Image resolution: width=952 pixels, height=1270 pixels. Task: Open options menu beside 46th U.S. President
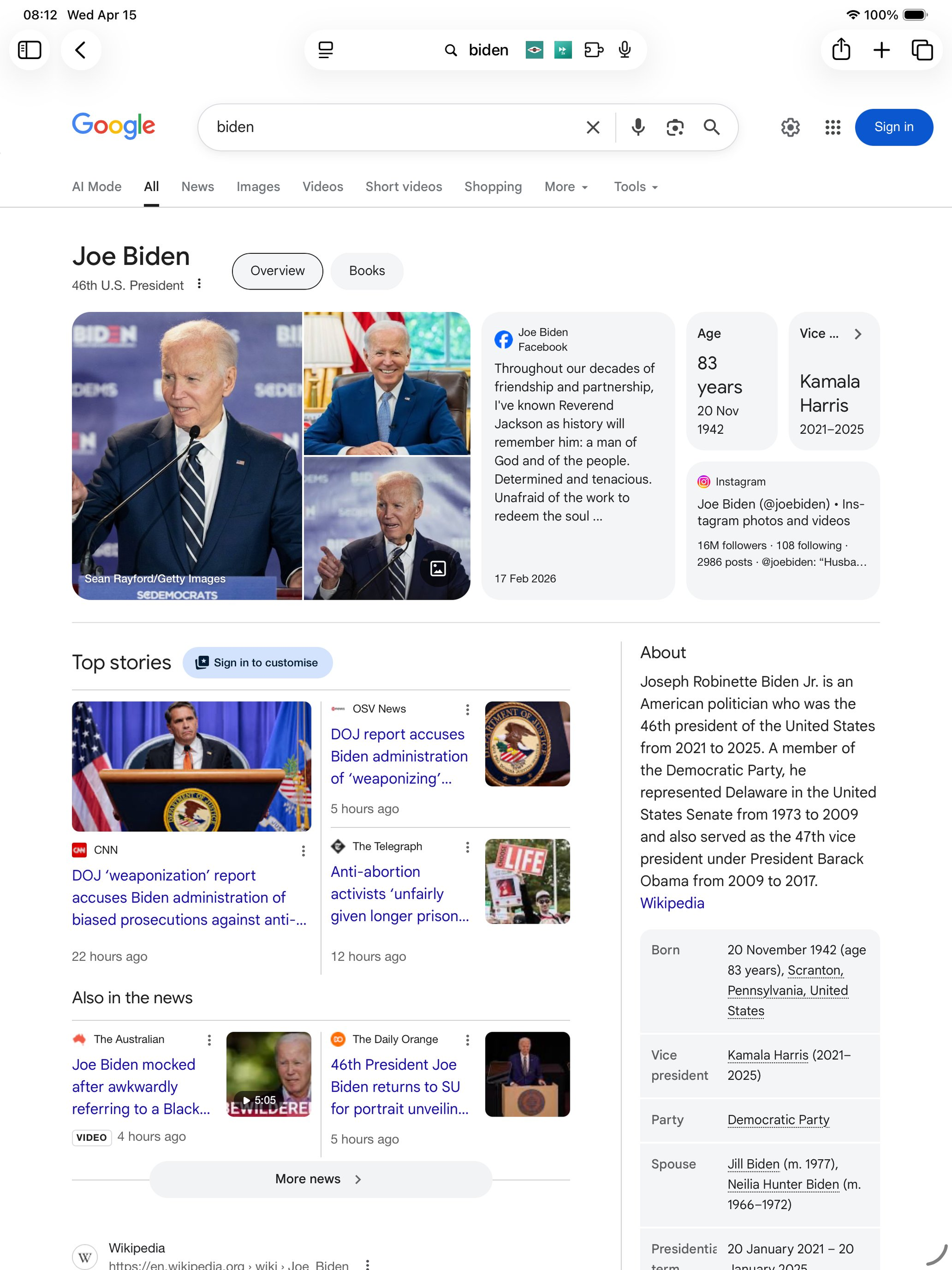(198, 284)
